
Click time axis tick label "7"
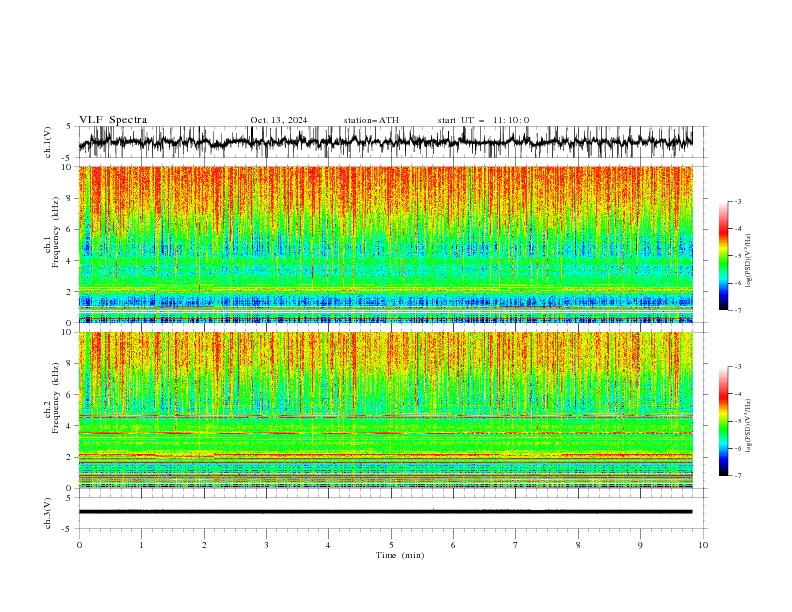(516, 545)
